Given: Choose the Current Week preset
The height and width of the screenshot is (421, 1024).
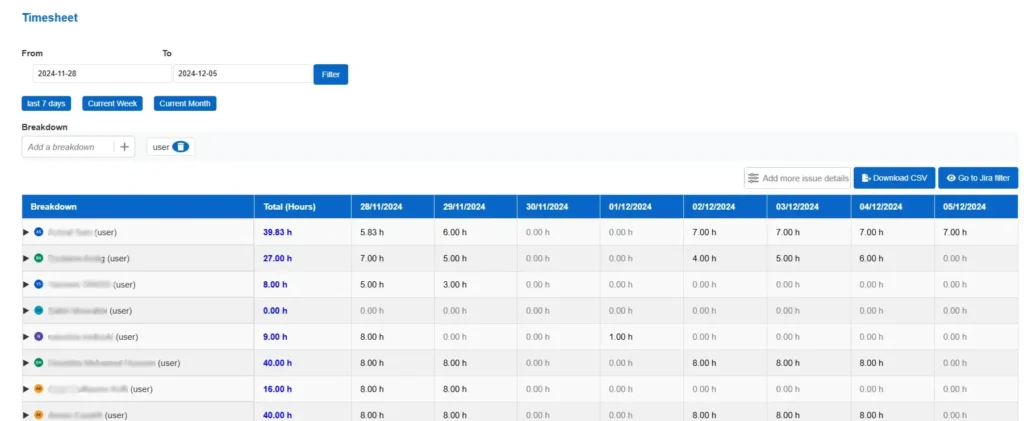Looking at the screenshot, I should 112,104.
